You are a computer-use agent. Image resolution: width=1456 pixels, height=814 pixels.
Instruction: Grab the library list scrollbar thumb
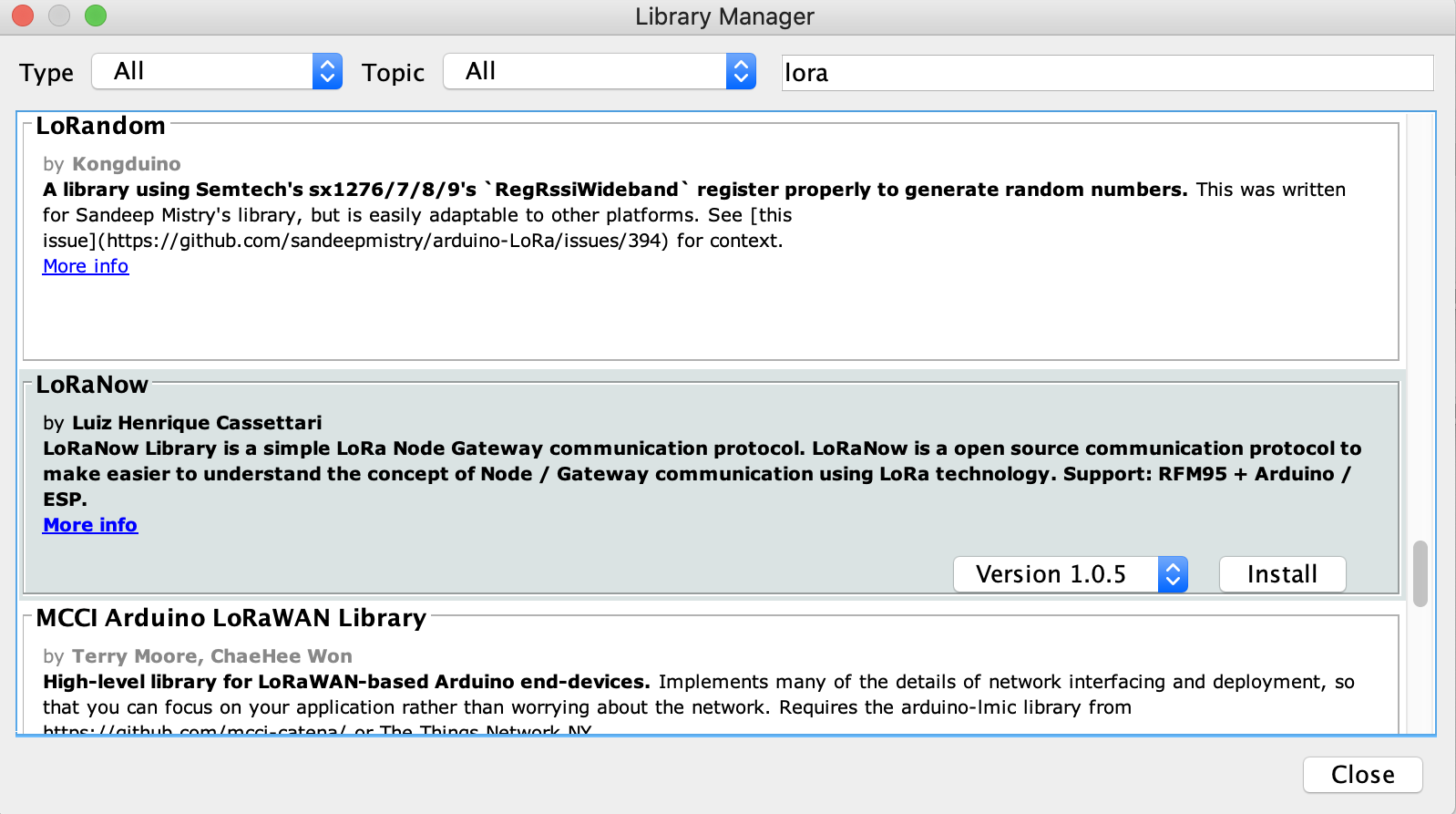(1420, 574)
